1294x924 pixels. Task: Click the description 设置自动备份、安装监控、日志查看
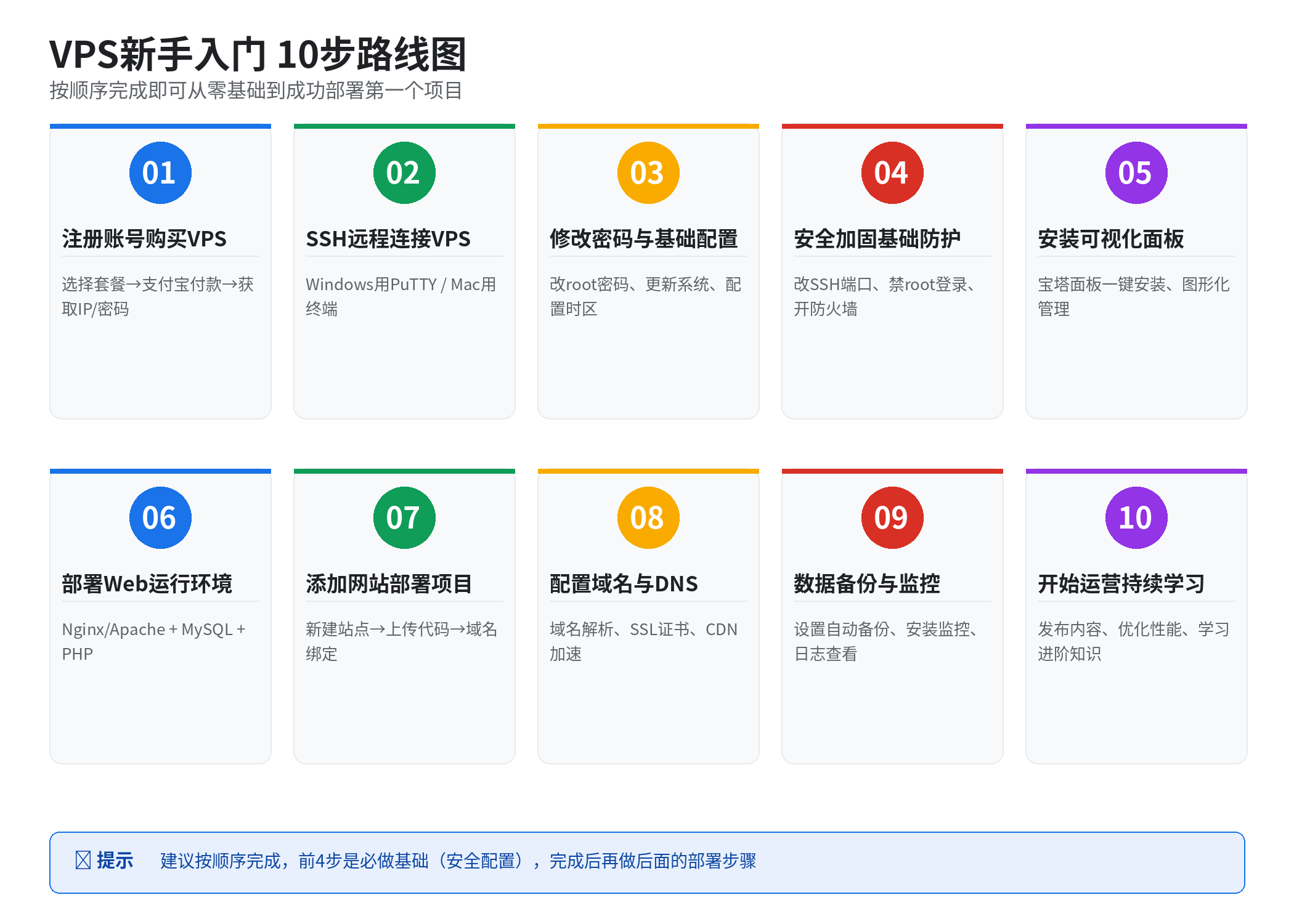[887, 641]
